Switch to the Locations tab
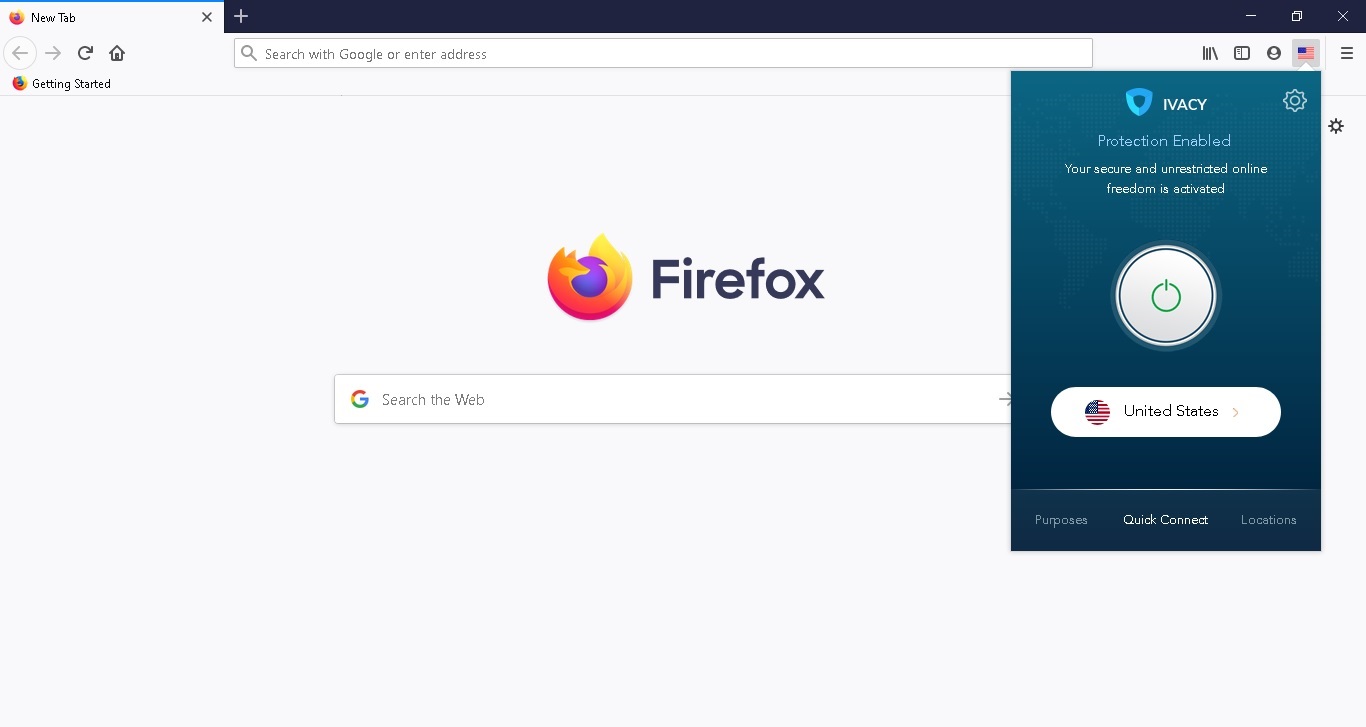Screen dimensions: 1366x727 [1269, 520]
